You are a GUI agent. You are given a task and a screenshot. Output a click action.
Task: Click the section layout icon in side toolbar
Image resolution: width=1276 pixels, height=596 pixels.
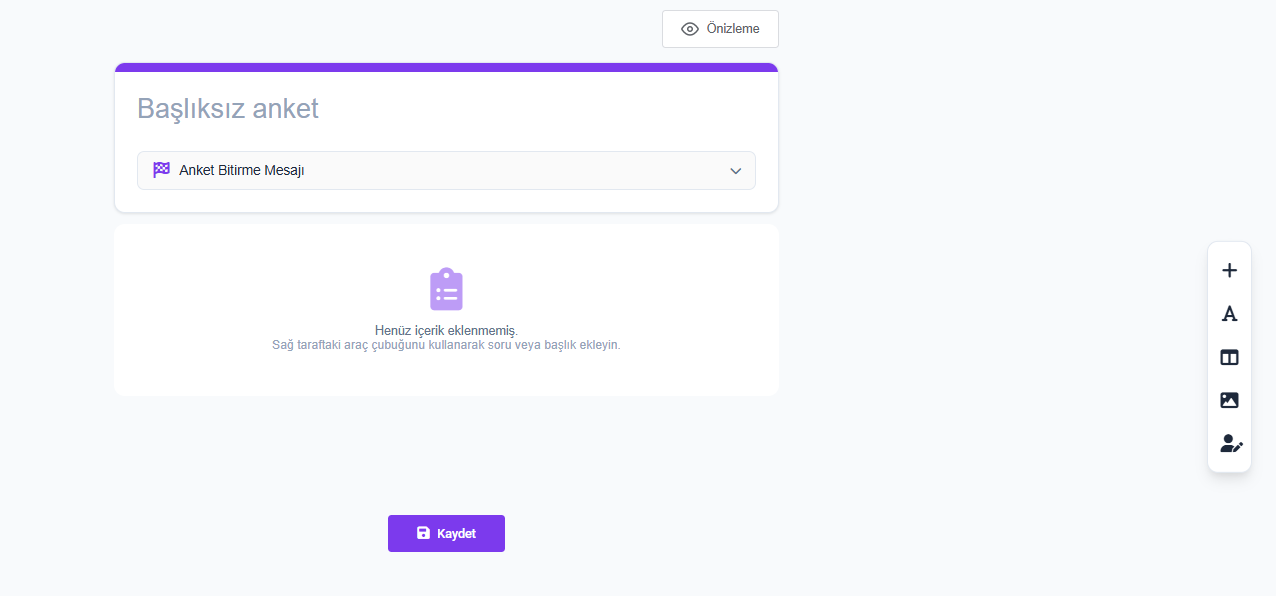pos(1229,357)
